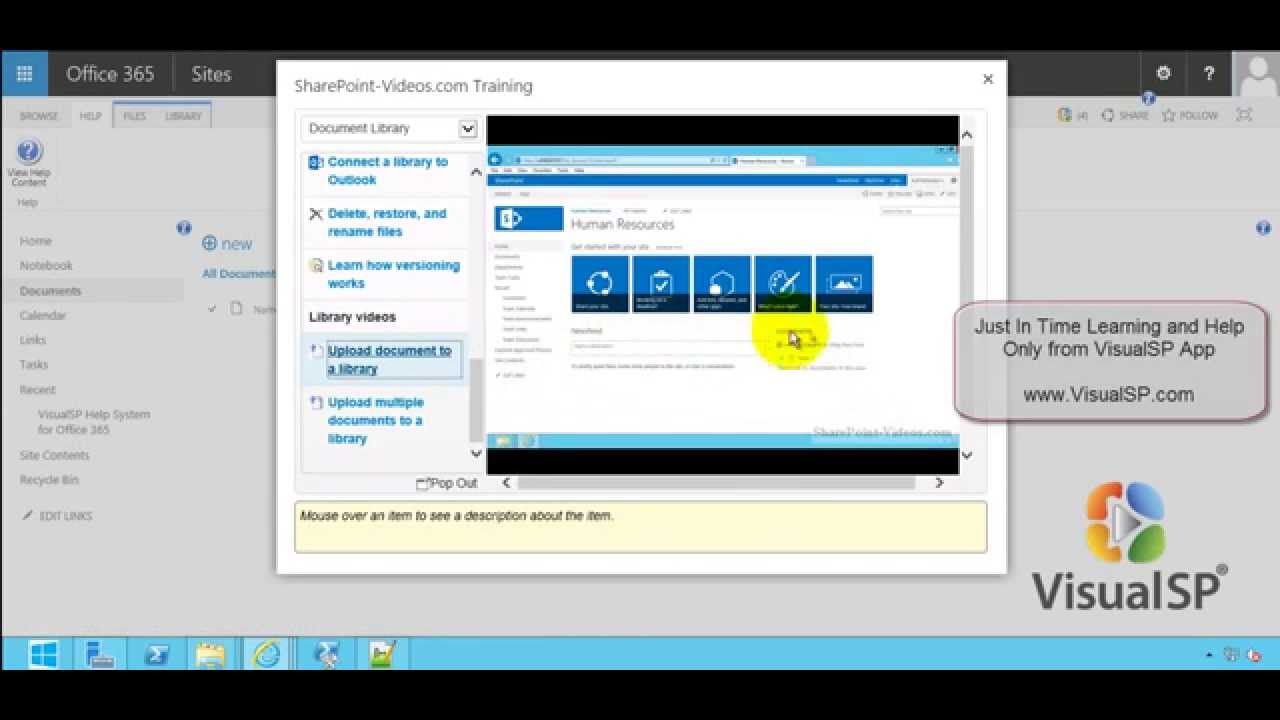
Task: Click the Pop Out icon
Action: 423,483
